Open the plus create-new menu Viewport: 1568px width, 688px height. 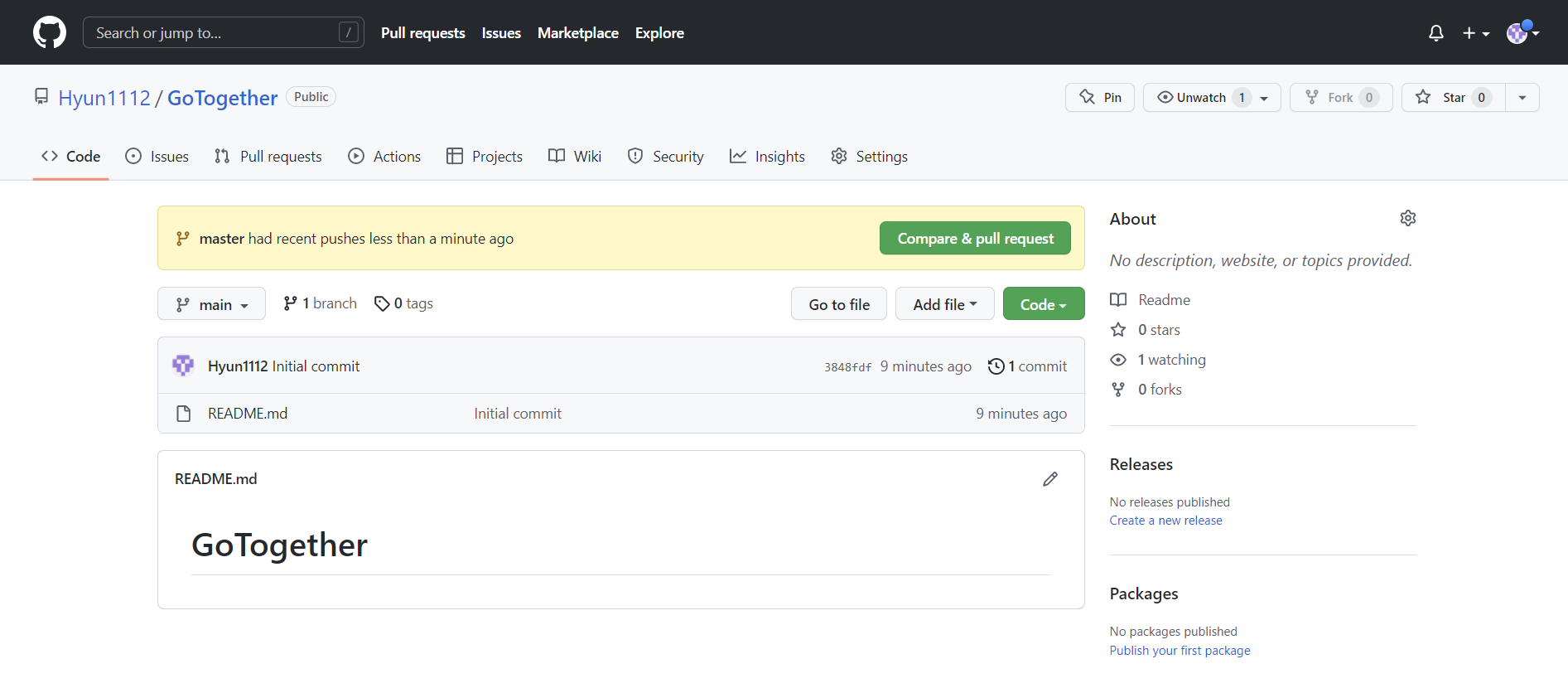point(1476,33)
